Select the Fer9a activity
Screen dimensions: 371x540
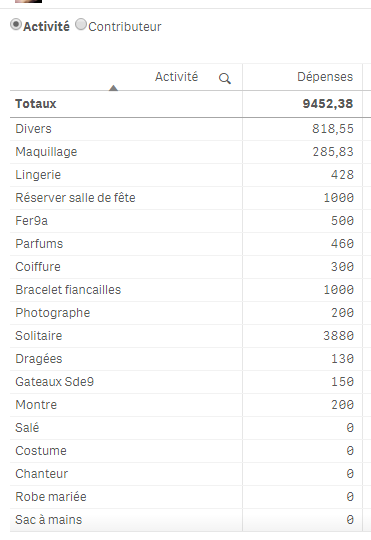(x=31, y=221)
